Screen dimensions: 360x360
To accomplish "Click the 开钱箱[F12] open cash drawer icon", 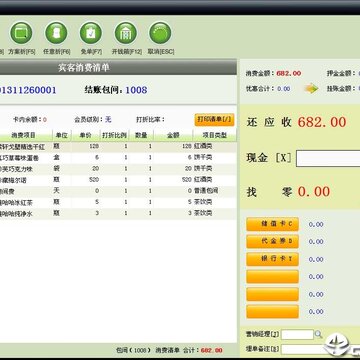I will (126, 33).
